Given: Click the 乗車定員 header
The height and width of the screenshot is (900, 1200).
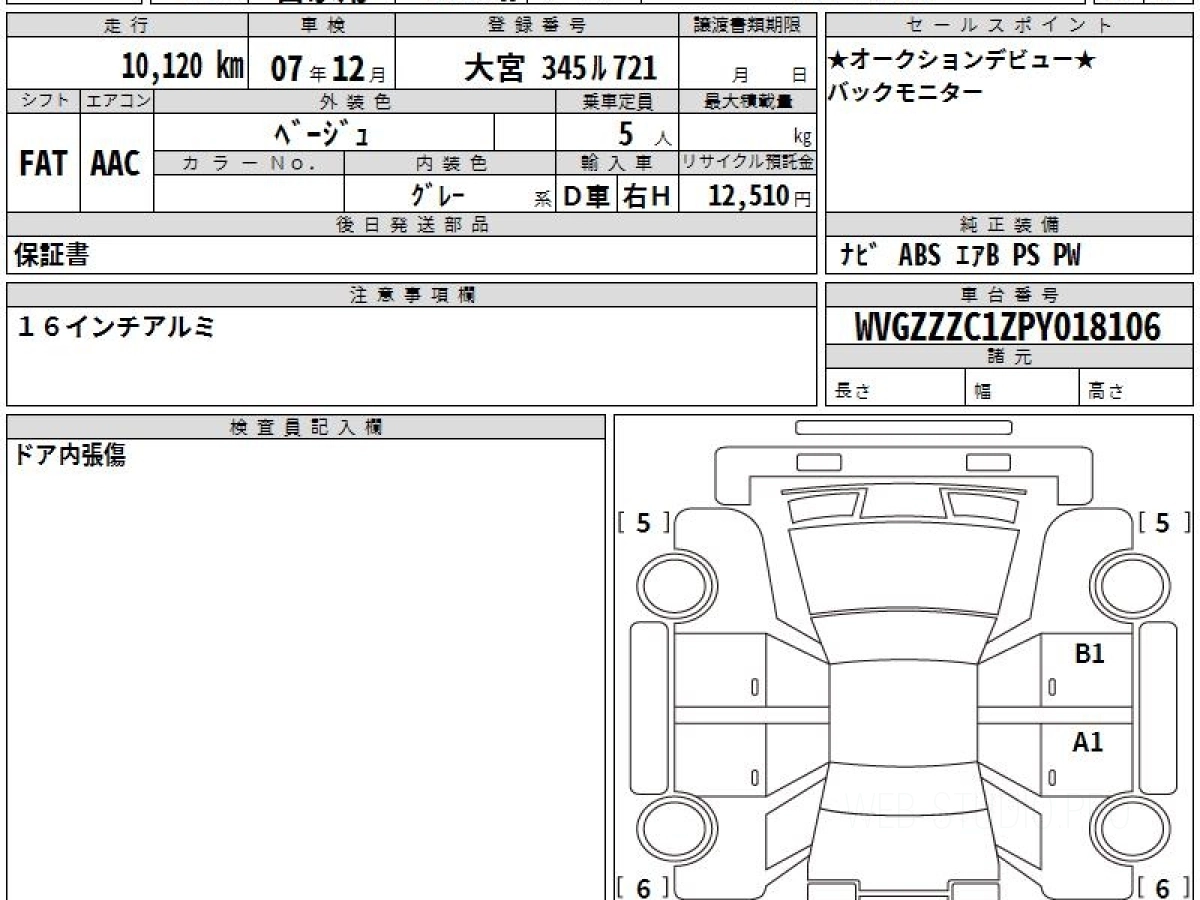Looking at the screenshot, I should (617, 101).
